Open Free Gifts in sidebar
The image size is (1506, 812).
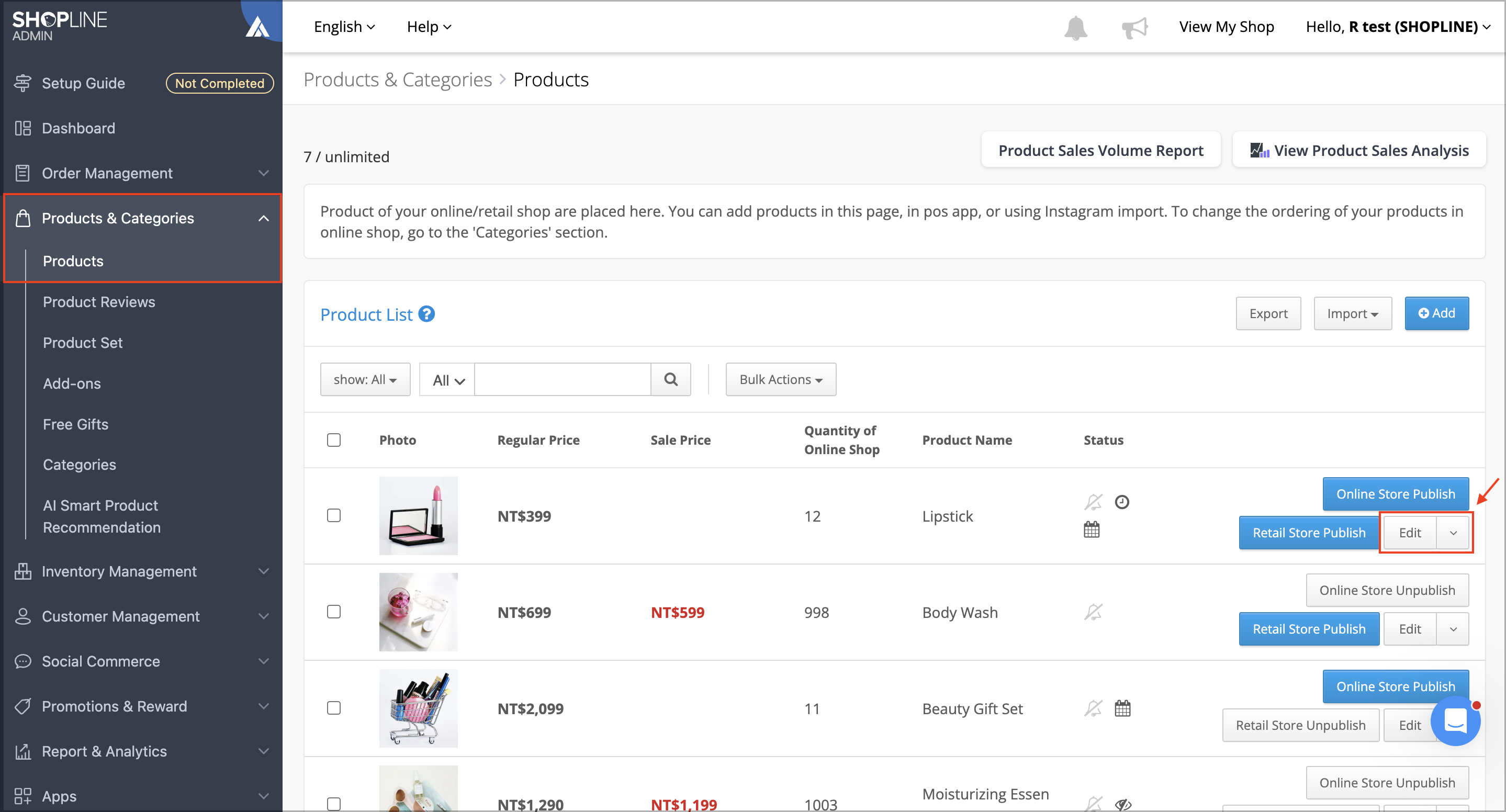(x=75, y=424)
